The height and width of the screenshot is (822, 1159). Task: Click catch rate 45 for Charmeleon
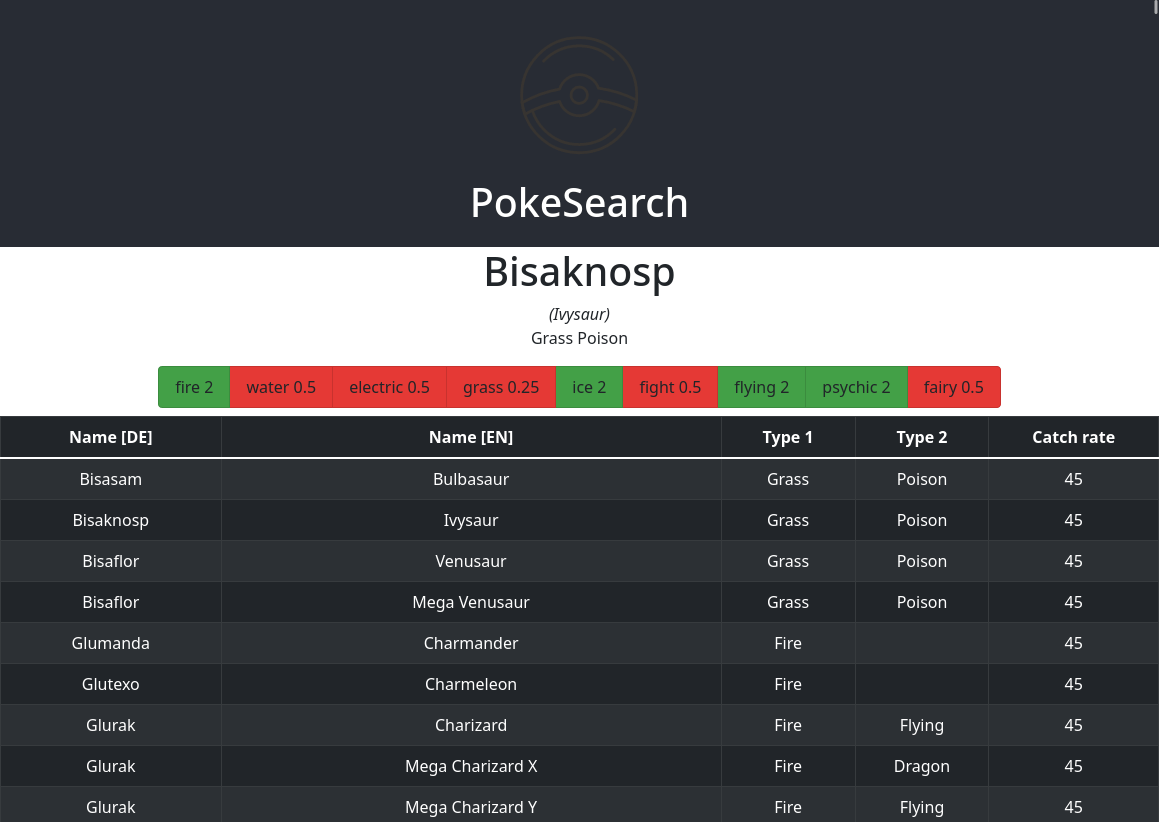tap(1073, 685)
